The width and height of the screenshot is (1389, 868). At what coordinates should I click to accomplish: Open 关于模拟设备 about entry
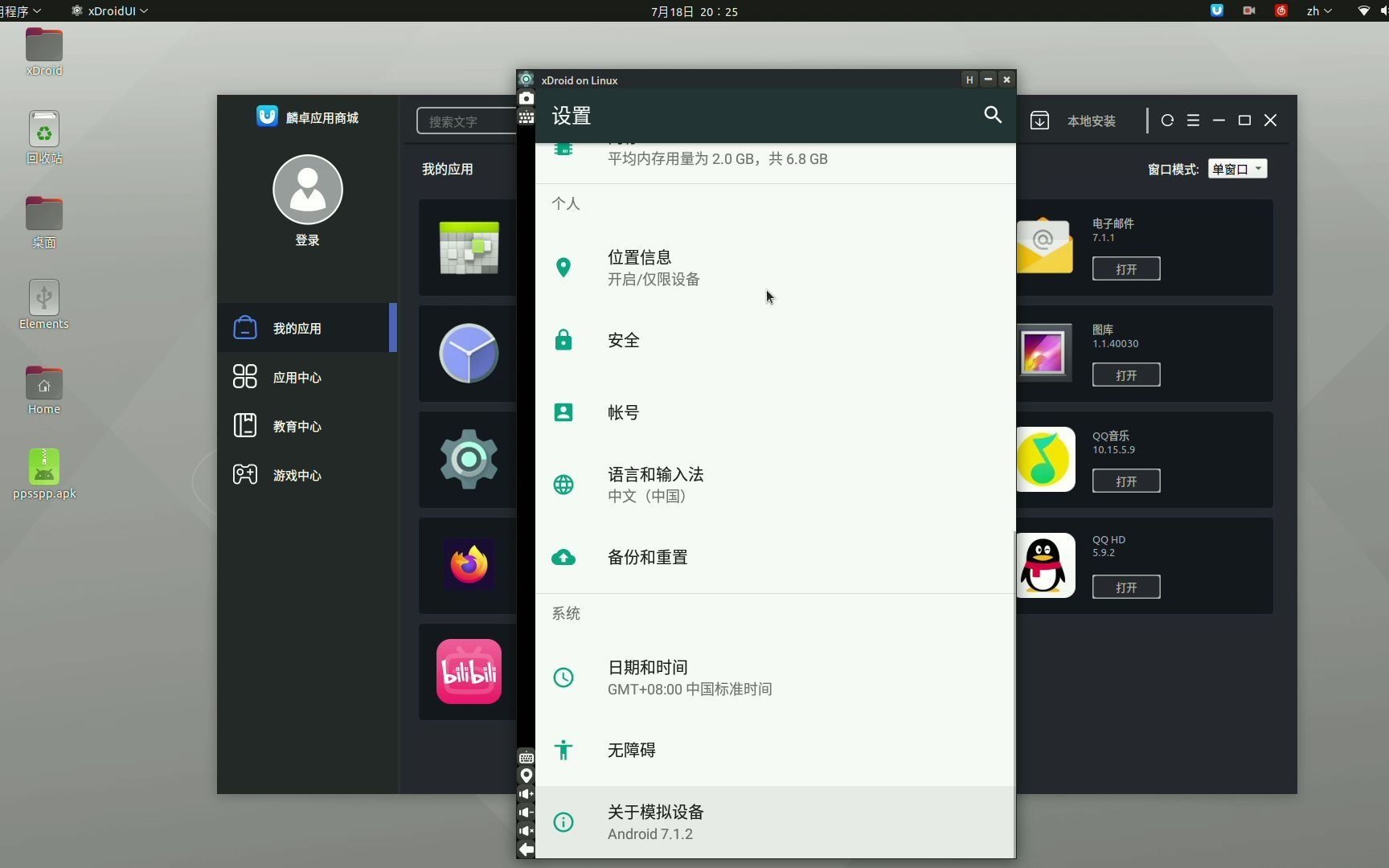pyautogui.click(x=775, y=822)
